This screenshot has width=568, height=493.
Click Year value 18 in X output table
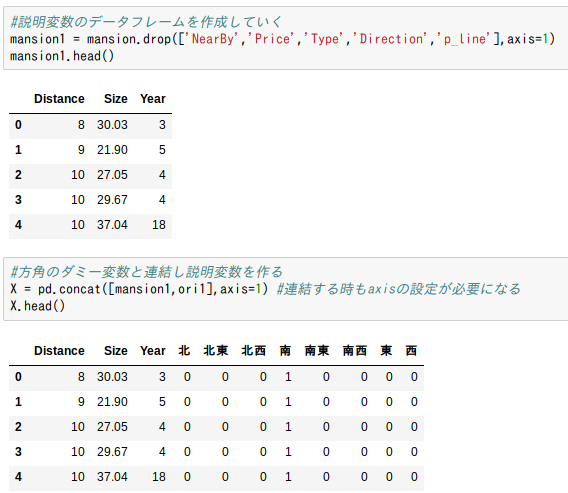(x=159, y=477)
